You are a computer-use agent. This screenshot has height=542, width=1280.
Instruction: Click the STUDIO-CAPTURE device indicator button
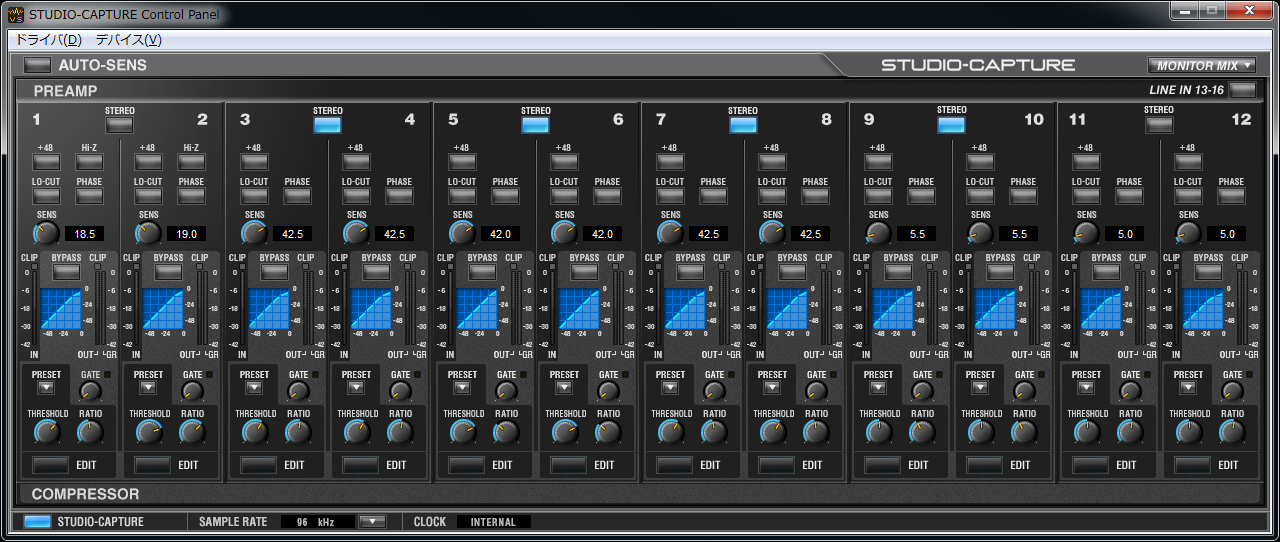(x=37, y=521)
